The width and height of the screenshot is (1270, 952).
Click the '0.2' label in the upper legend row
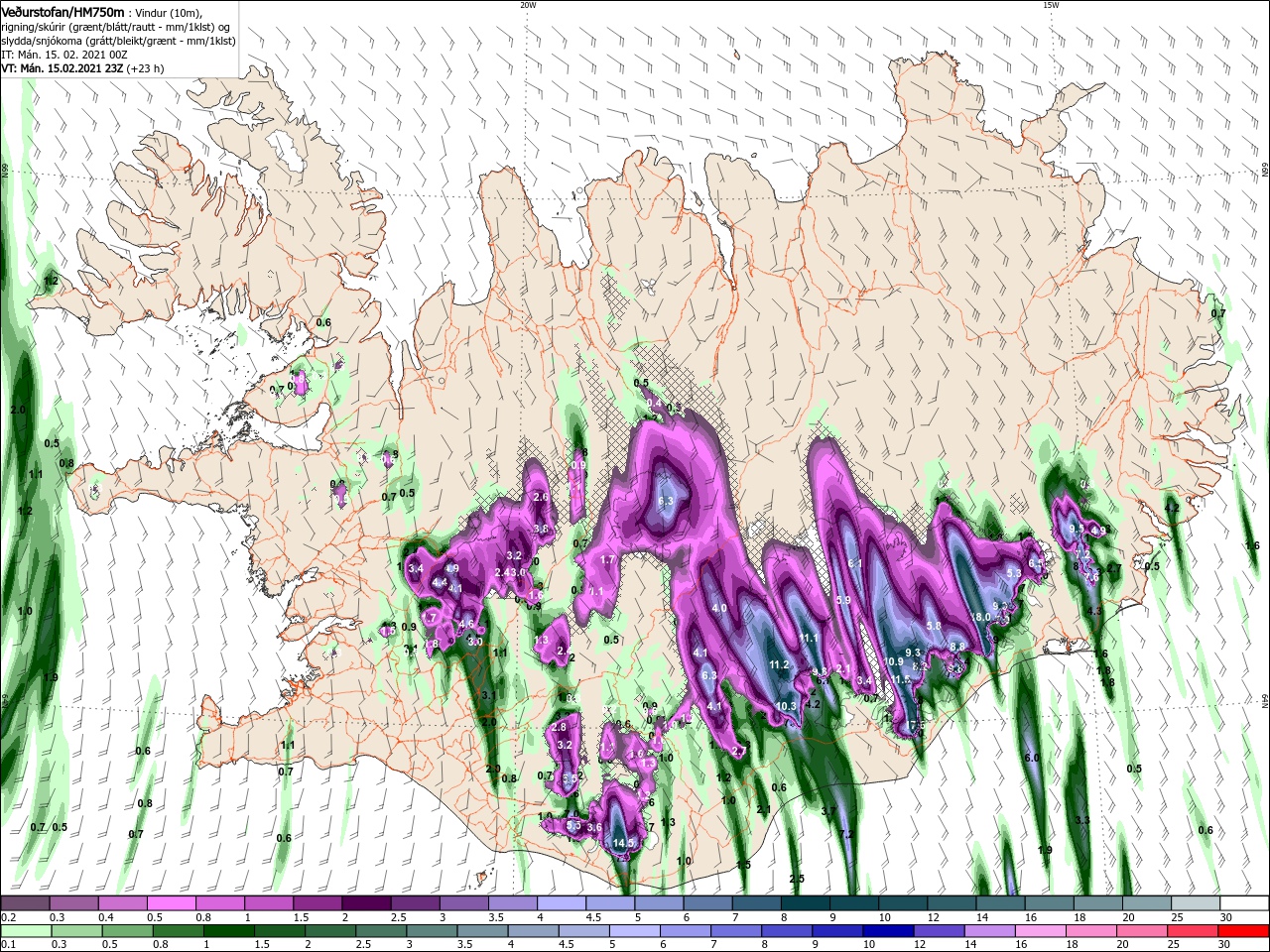[9, 917]
